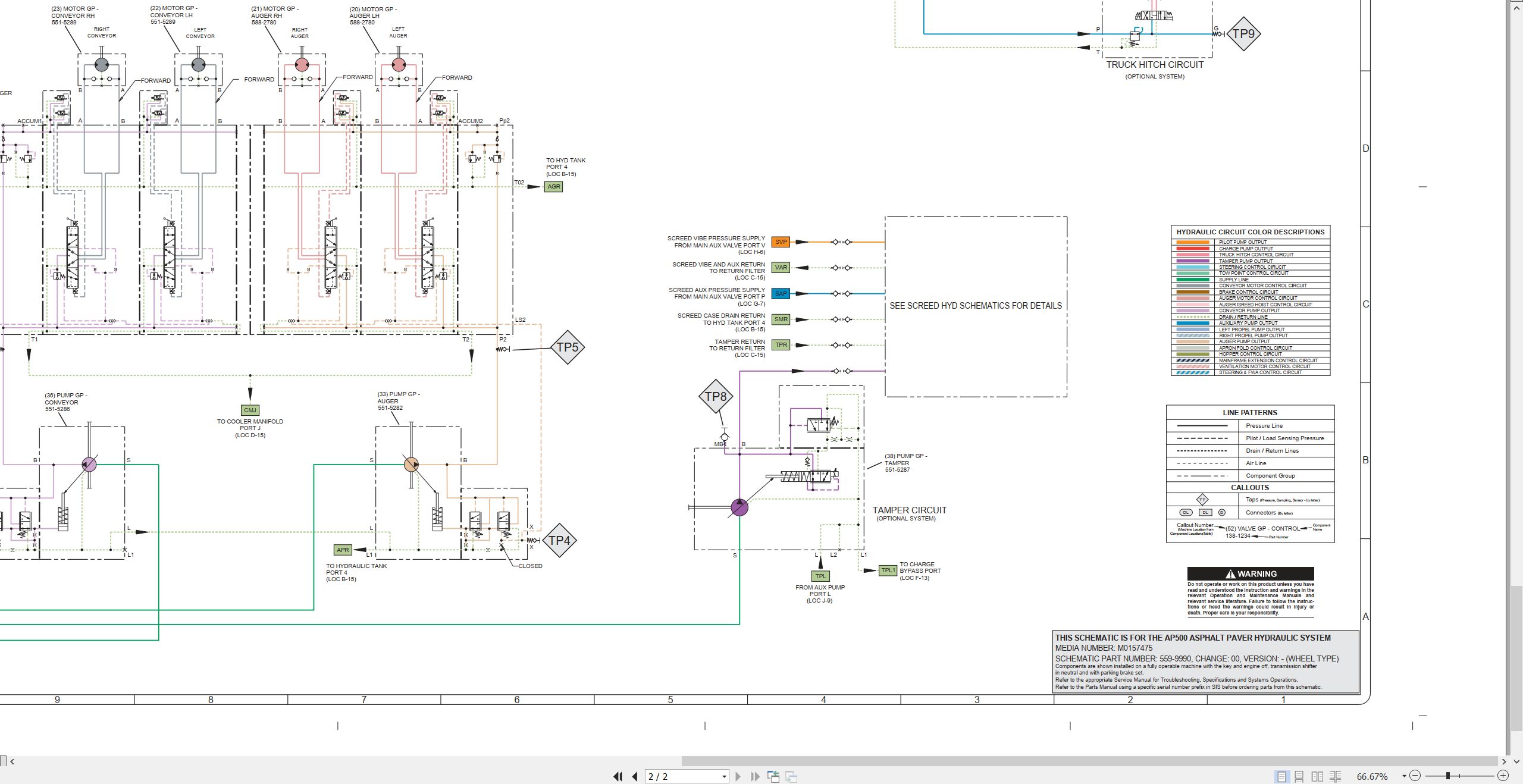Click the zoom slider handle
This screenshot has height=784, width=1523.
(1448, 776)
